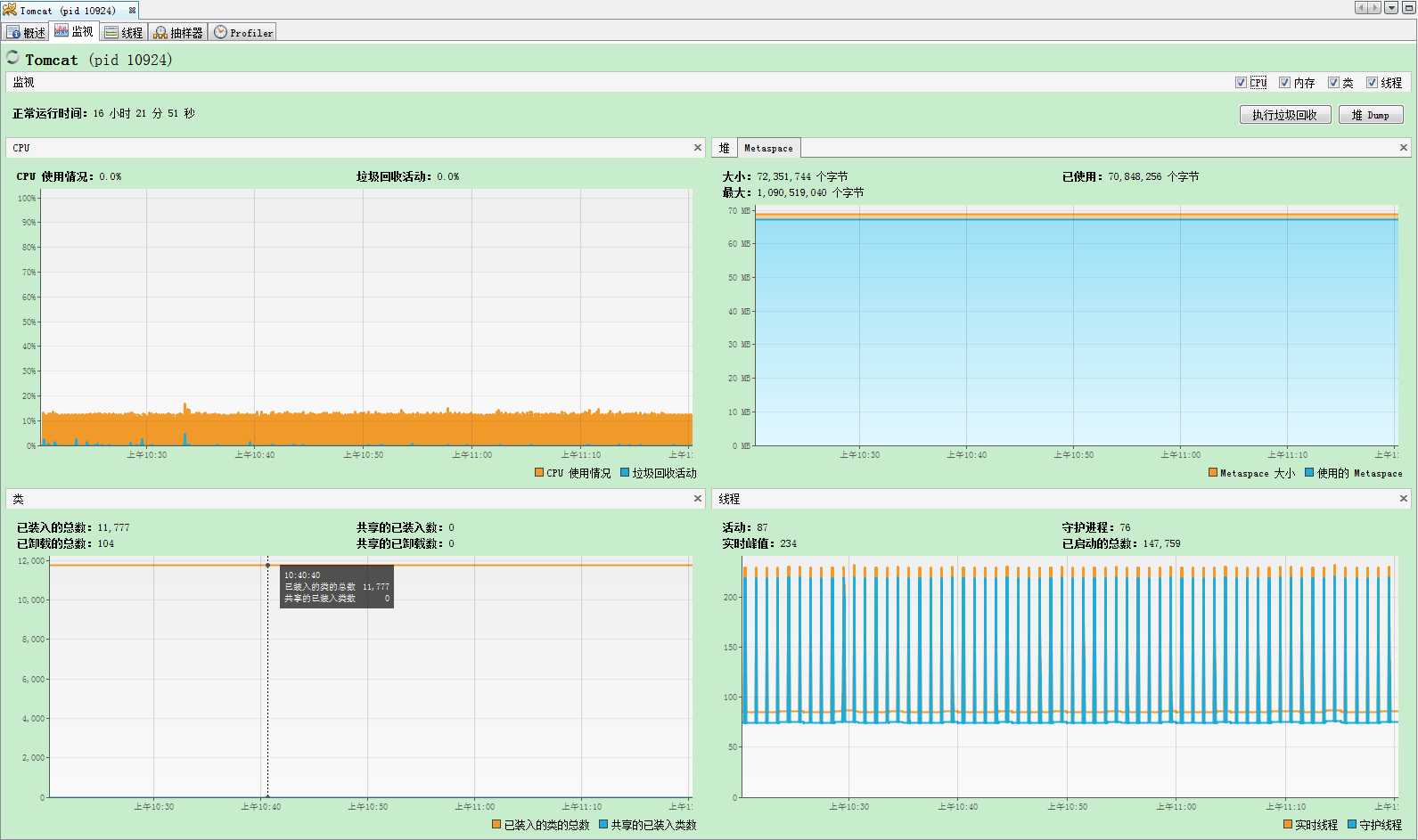Toggle the 线程 threads checkbox in header
Image resolution: width=1418 pixels, height=840 pixels.
pyautogui.click(x=1372, y=82)
